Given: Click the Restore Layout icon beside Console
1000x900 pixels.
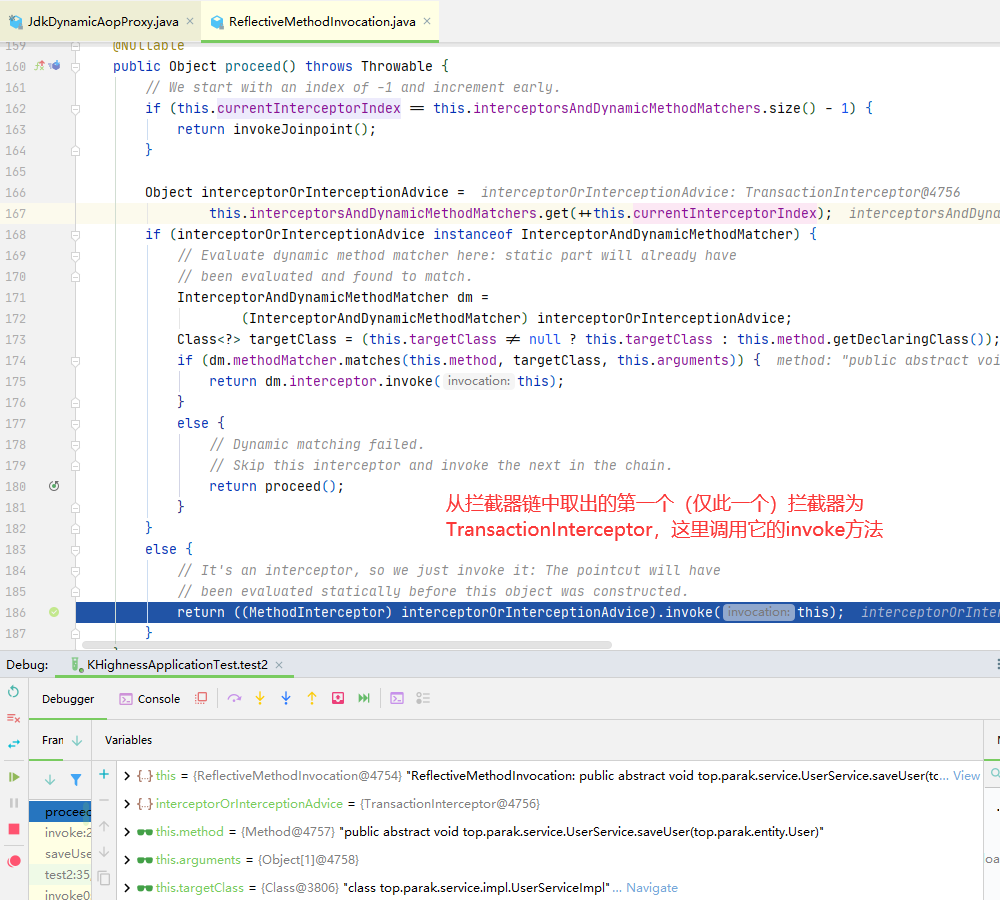Looking at the screenshot, I should click(201, 698).
